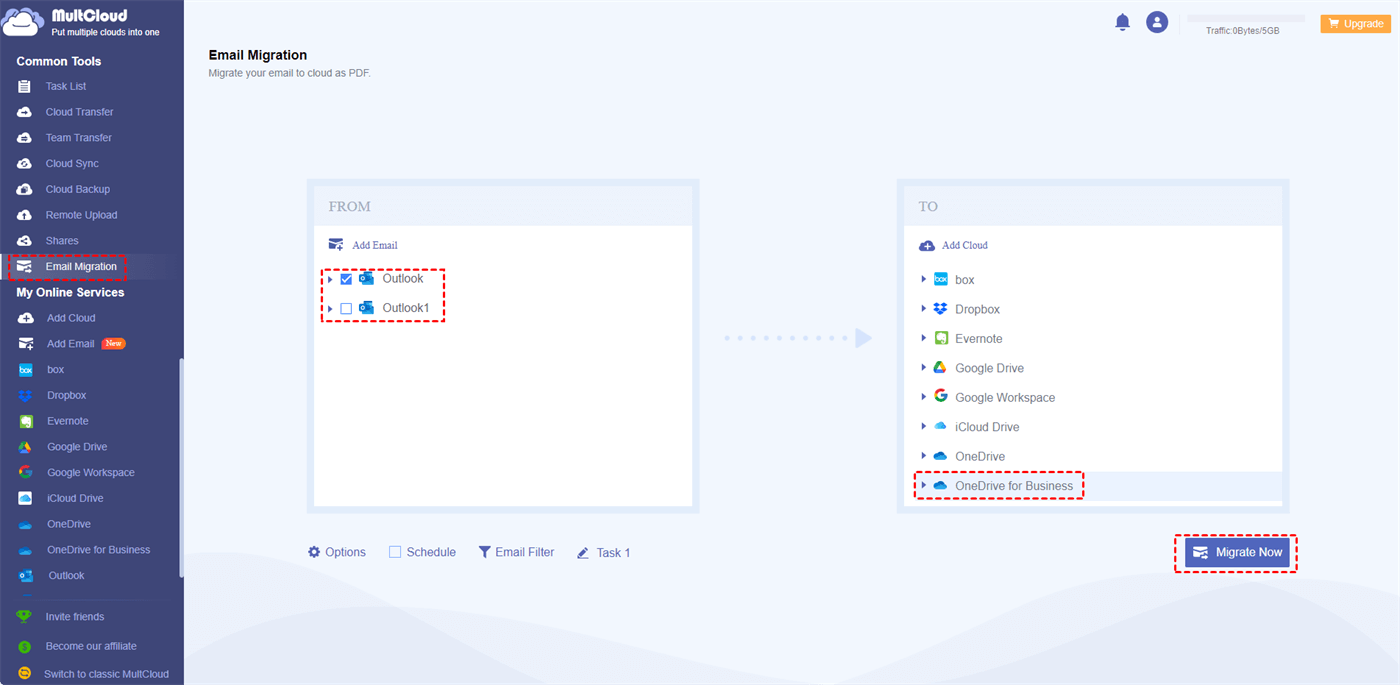Image resolution: width=1400 pixels, height=685 pixels.
Task: Select Google Drive icon in TO list
Action: pos(940,368)
